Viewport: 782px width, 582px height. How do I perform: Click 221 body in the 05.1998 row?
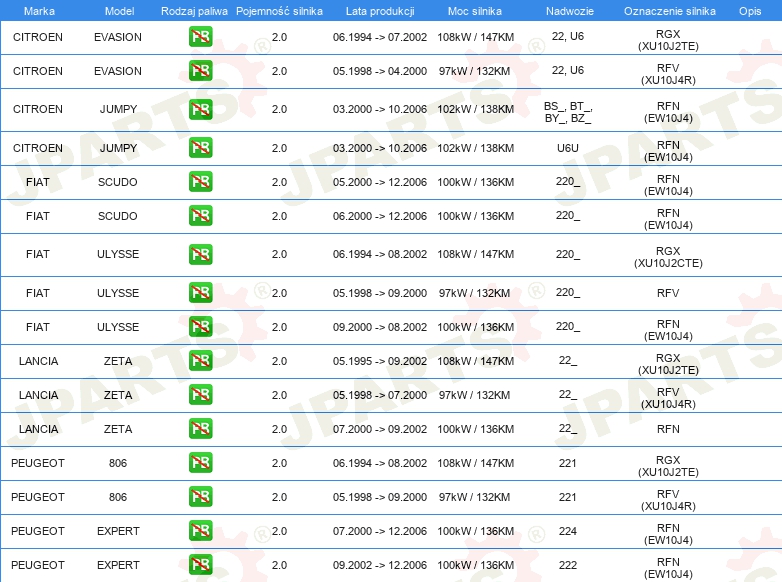[568, 497]
